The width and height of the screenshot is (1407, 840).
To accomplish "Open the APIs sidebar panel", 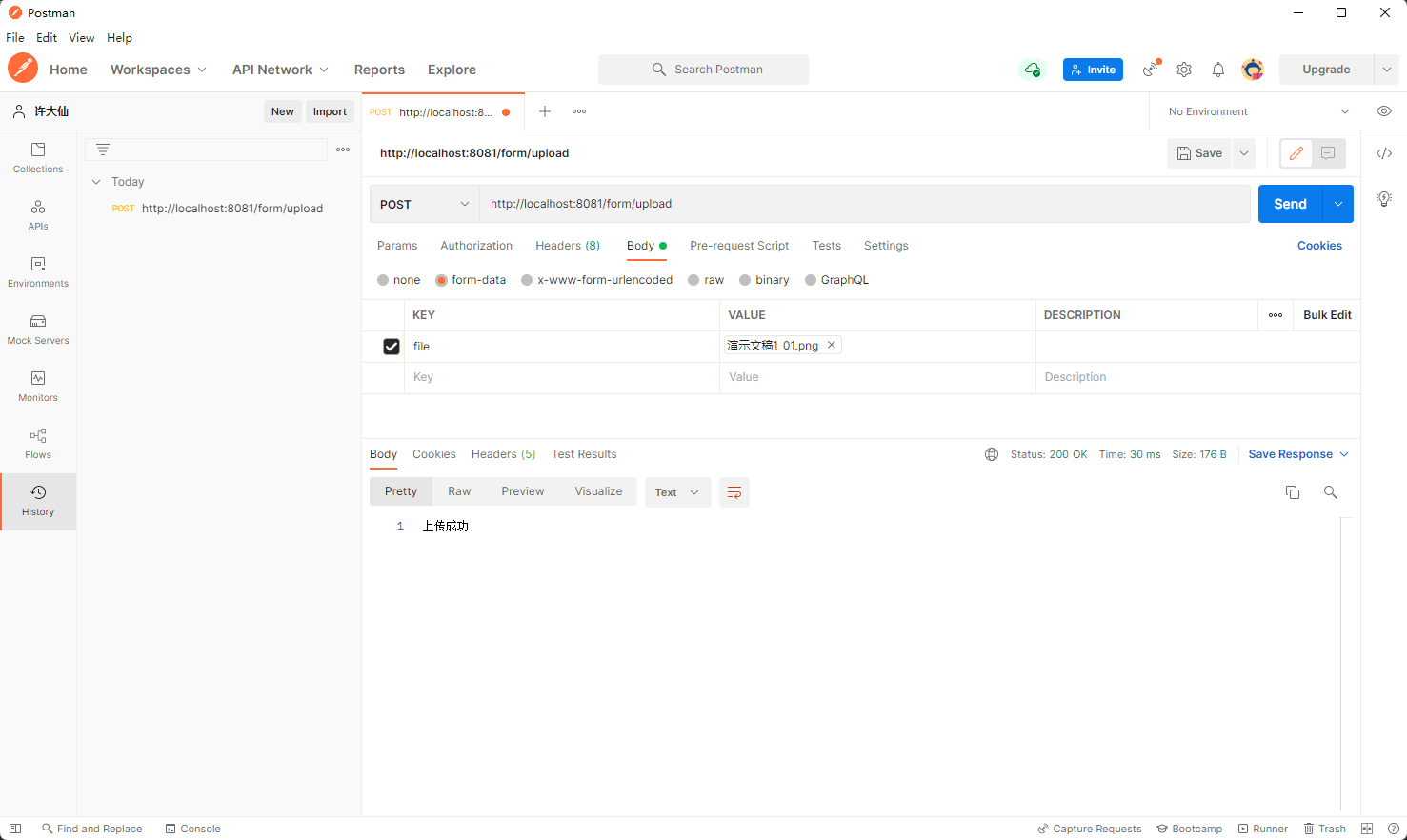I will coord(38,215).
